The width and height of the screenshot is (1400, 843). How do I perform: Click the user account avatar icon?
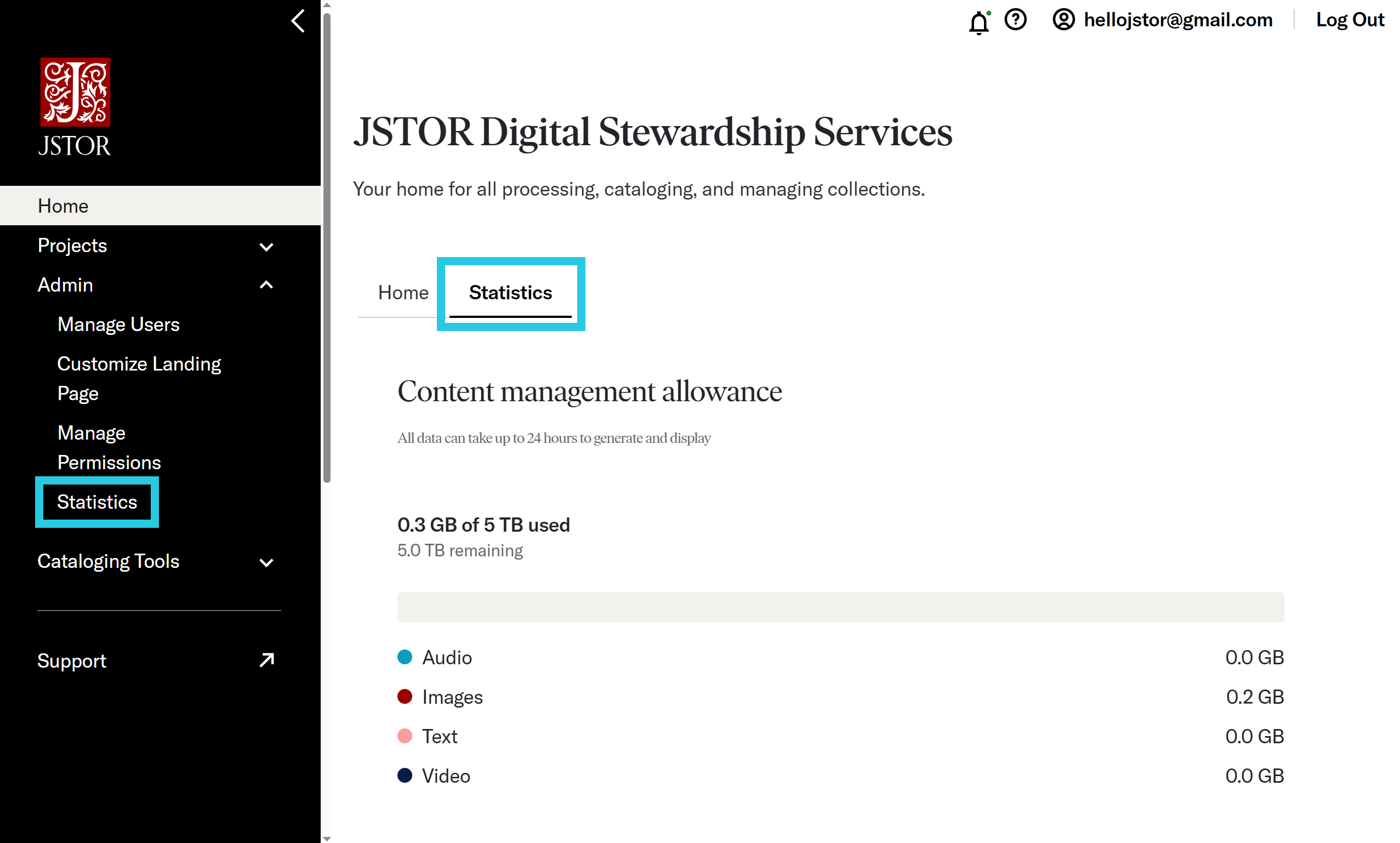pyautogui.click(x=1063, y=20)
